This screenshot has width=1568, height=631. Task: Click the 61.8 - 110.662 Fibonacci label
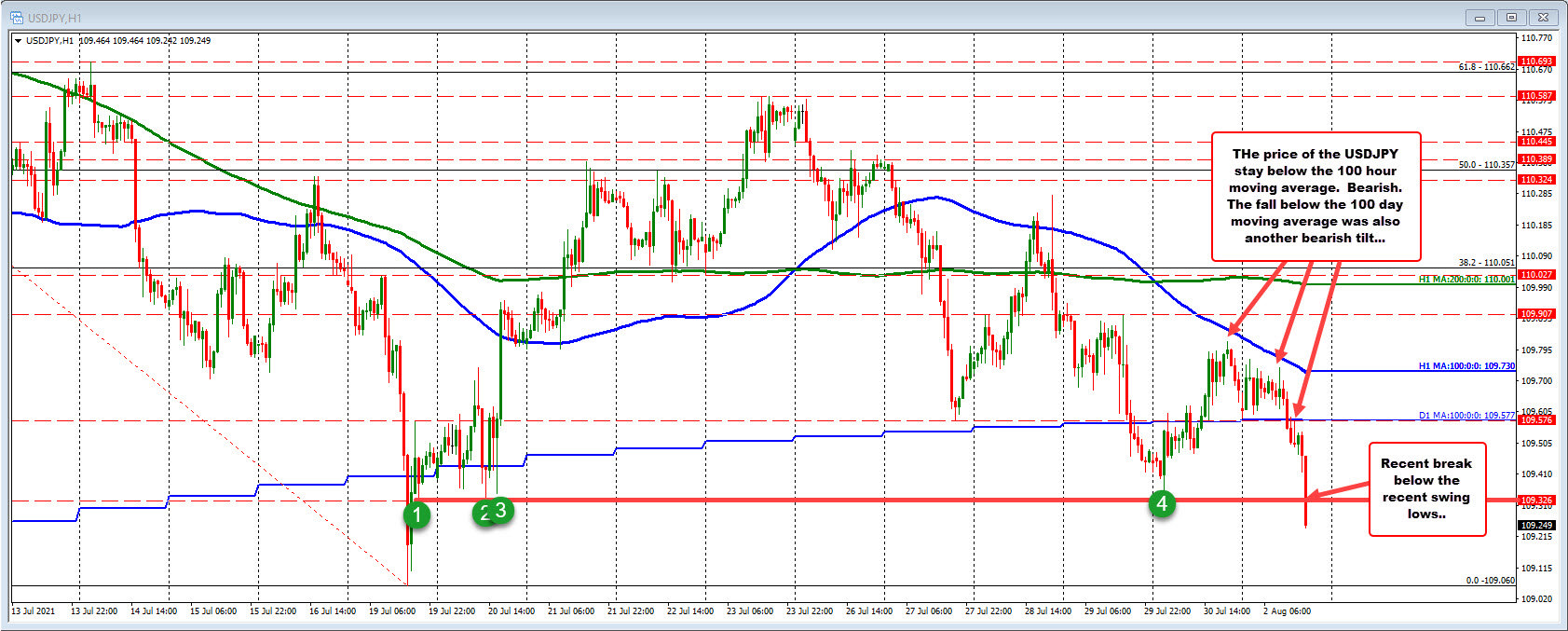[1486, 67]
